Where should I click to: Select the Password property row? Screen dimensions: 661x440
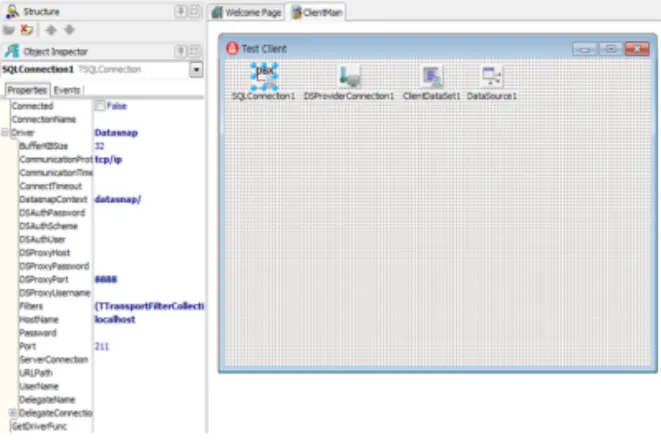(x=38, y=333)
